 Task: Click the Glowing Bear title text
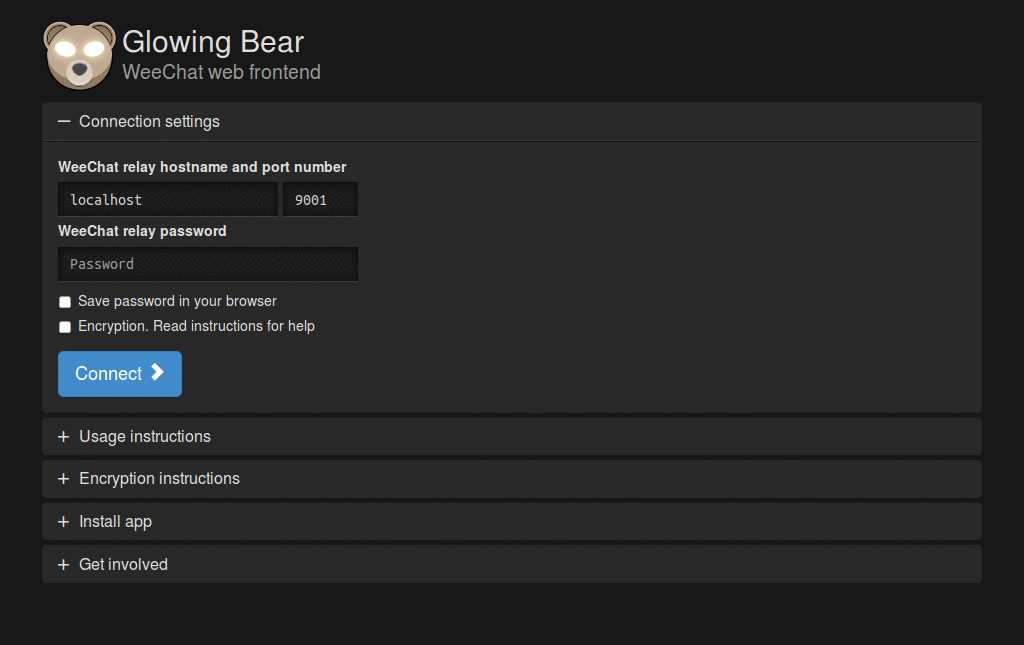point(212,42)
